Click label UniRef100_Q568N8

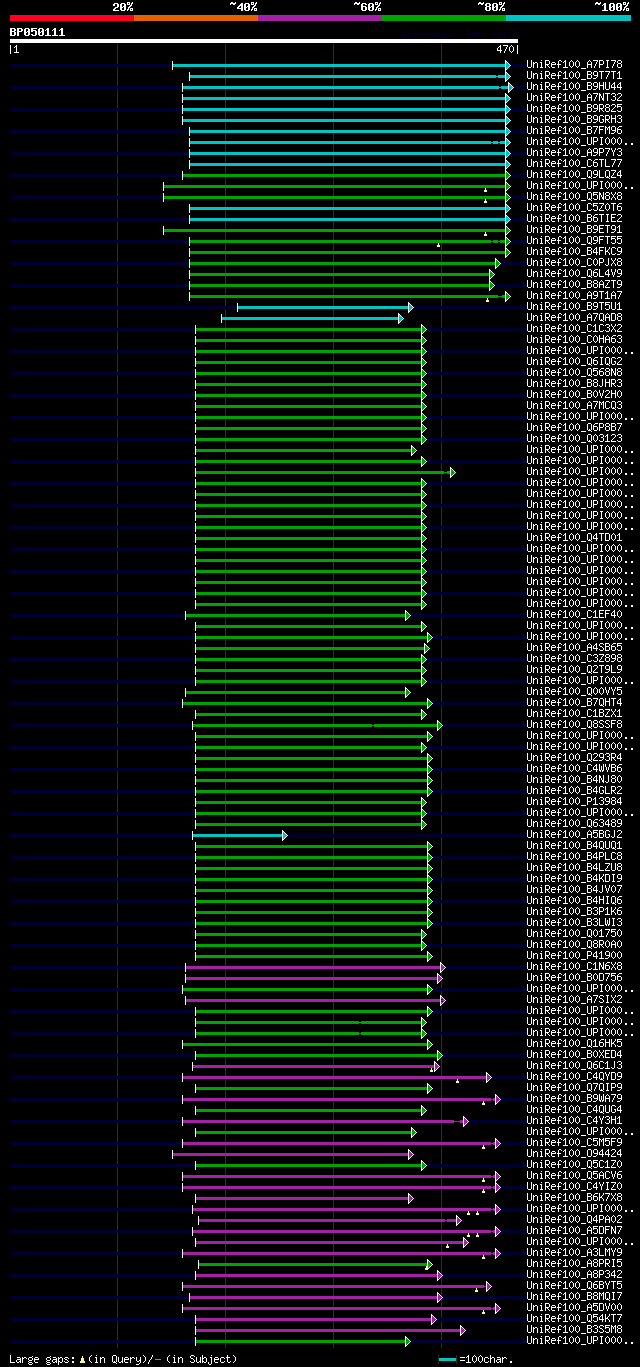tap(574, 372)
